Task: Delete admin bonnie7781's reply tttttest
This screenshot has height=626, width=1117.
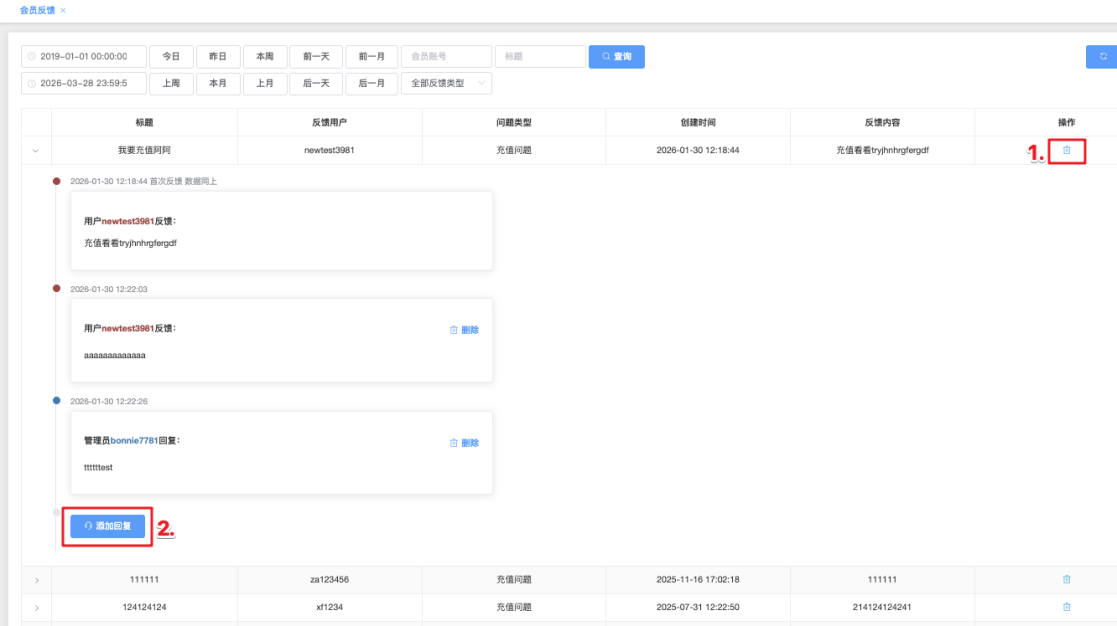Action: [x=464, y=443]
